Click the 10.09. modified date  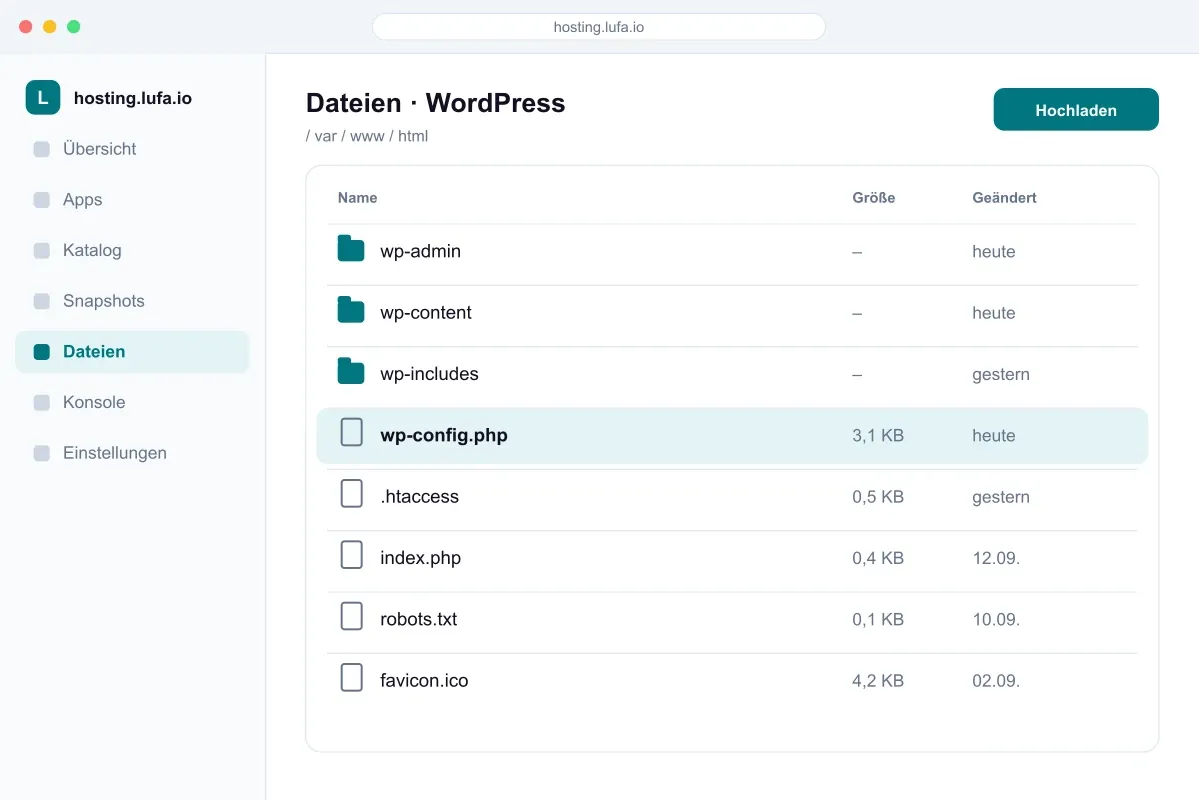click(x=996, y=619)
